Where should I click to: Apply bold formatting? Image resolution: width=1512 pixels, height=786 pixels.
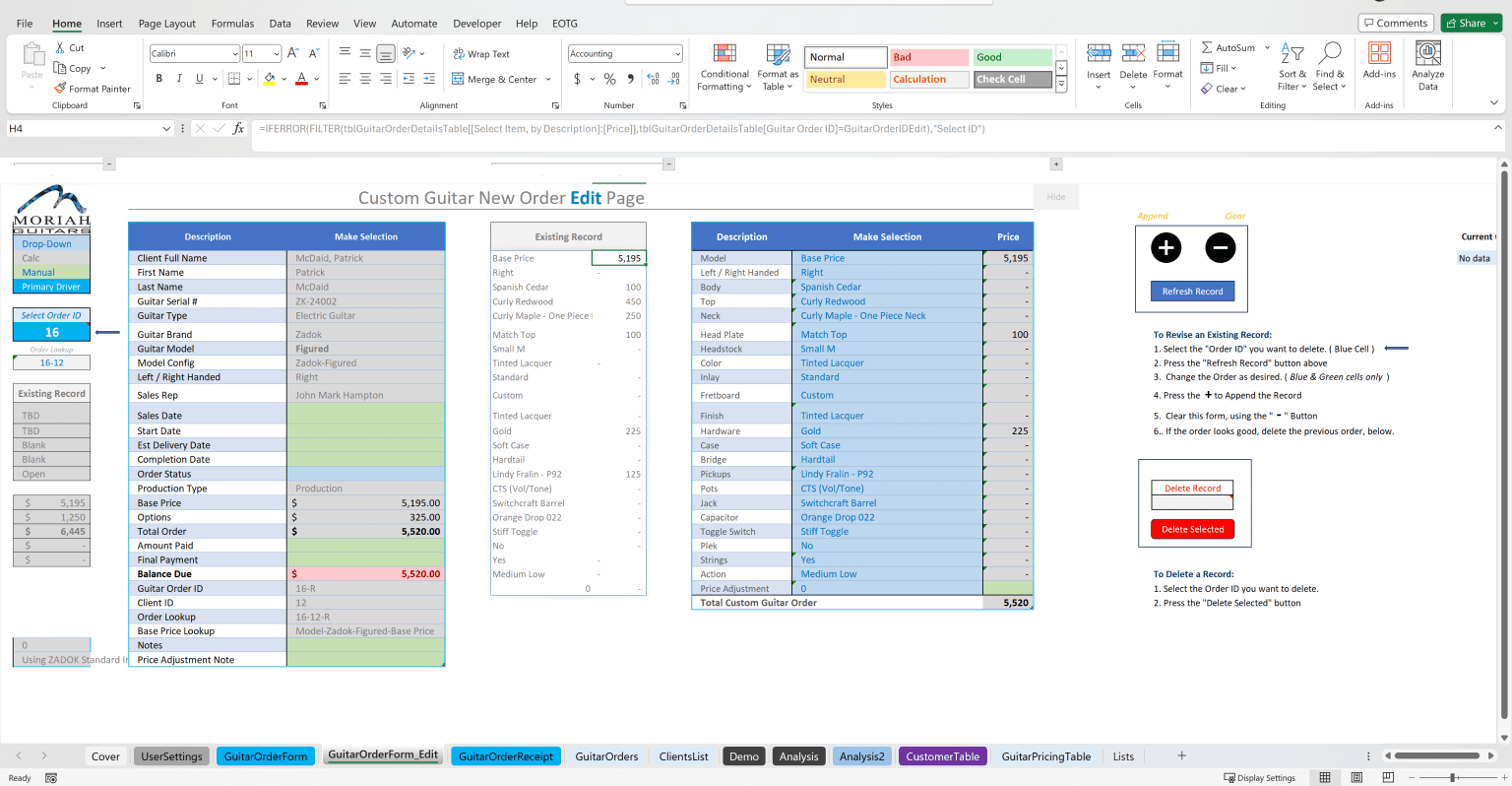(158, 78)
